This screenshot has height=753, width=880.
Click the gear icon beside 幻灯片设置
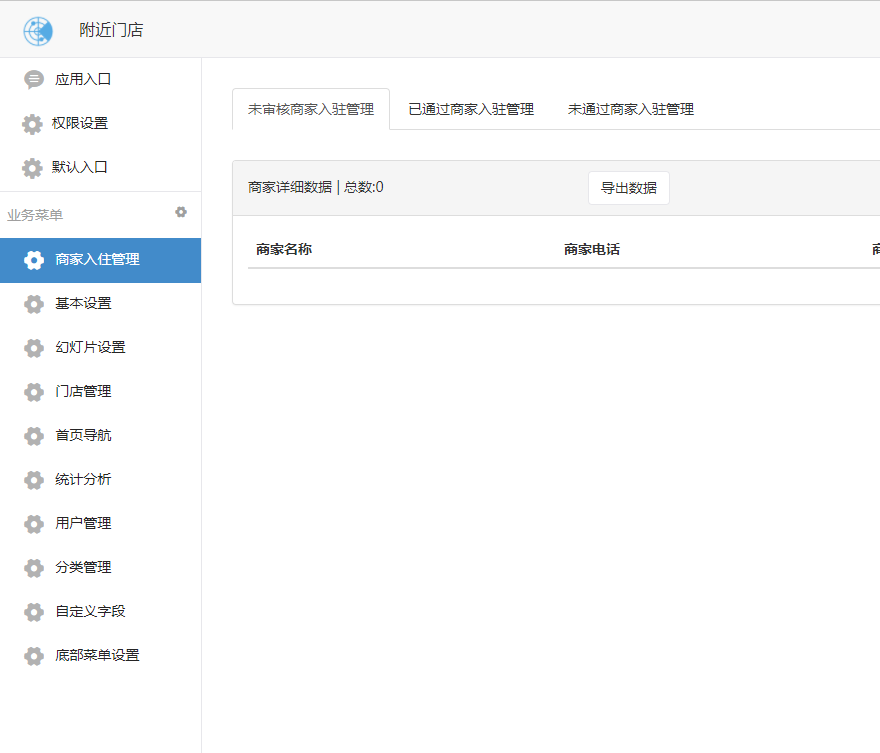pos(34,348)
